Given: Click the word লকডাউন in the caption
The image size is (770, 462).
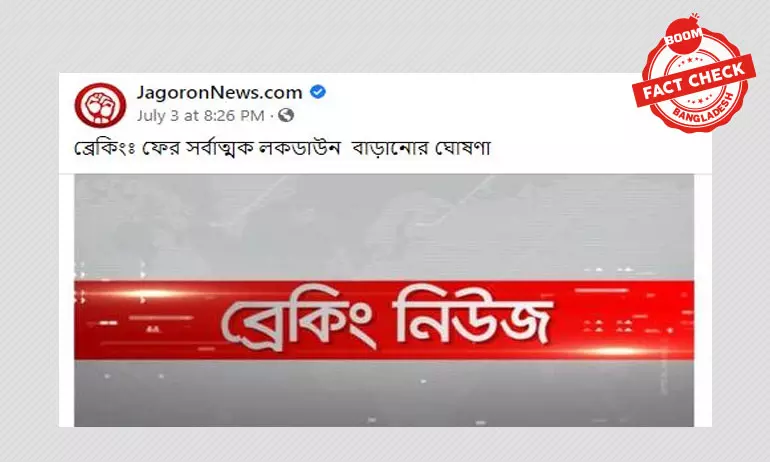Looking at the screenshot, I should click(300, 148).
